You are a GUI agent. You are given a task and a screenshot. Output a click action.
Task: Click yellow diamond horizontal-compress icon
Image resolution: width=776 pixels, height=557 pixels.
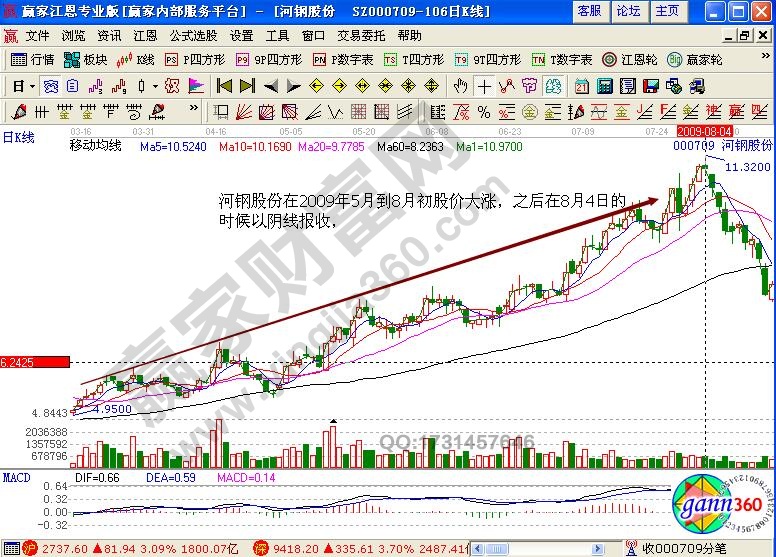[x=385, y=86]
